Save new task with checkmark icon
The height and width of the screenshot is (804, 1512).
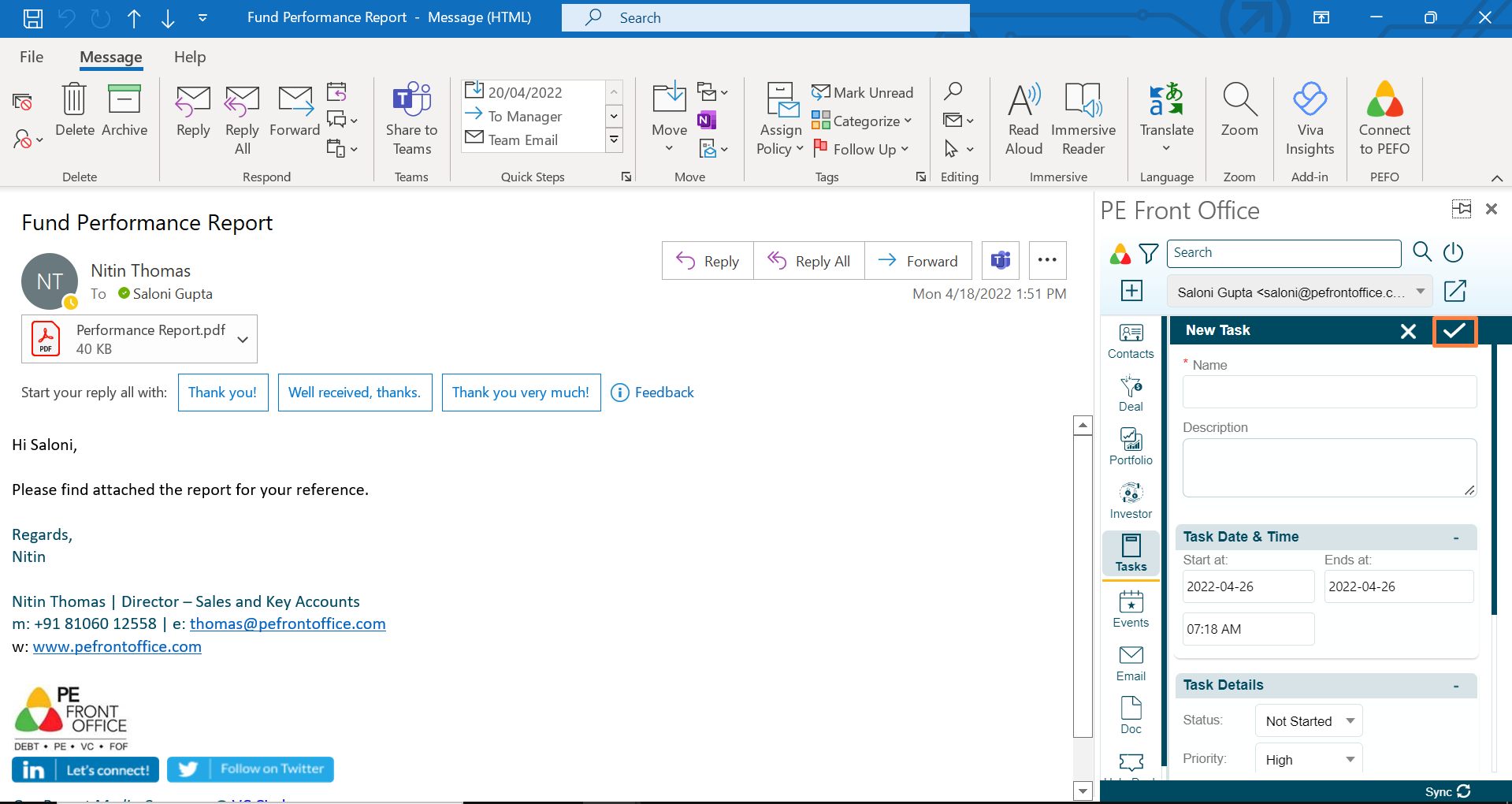tap(1454, 331)
